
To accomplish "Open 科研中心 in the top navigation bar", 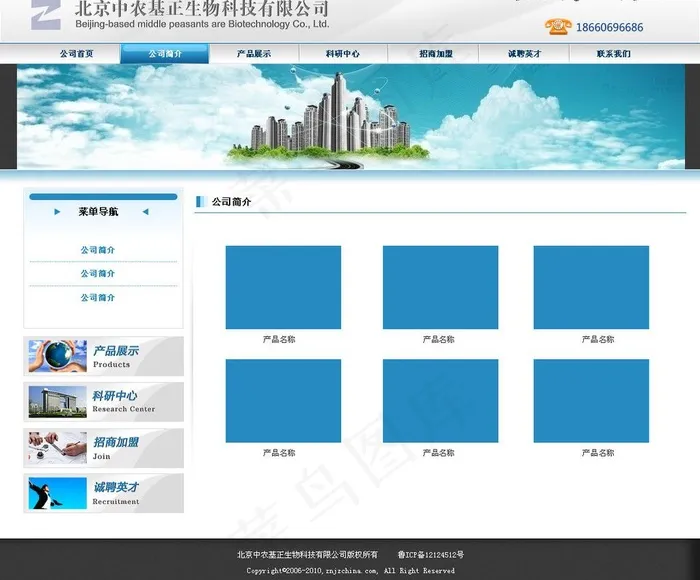I will click(343, 54).
